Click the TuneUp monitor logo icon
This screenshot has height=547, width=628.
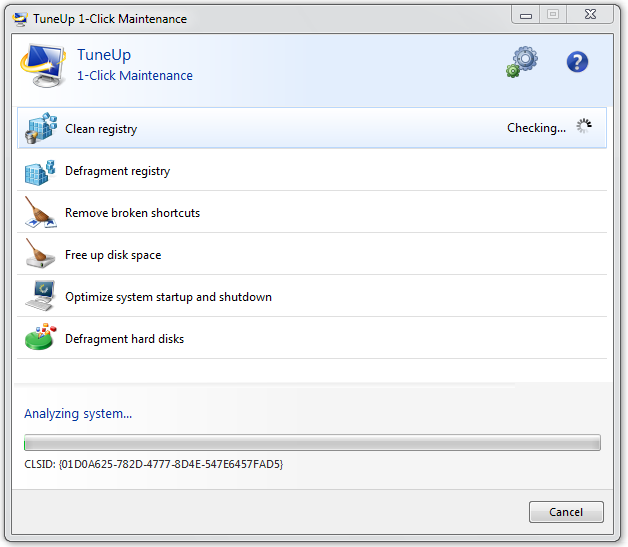click(x=43, y=65)
